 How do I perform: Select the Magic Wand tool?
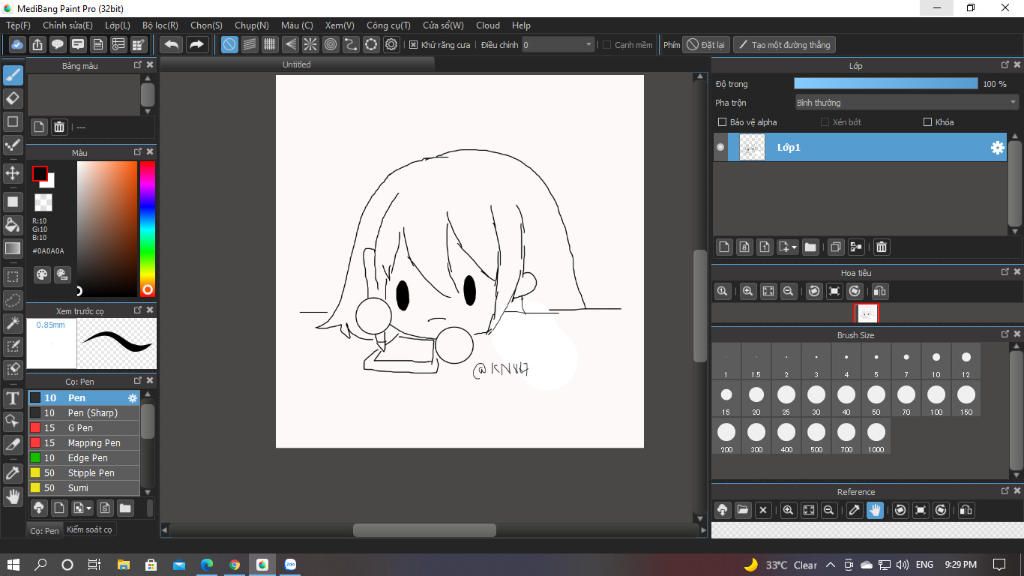12,323
